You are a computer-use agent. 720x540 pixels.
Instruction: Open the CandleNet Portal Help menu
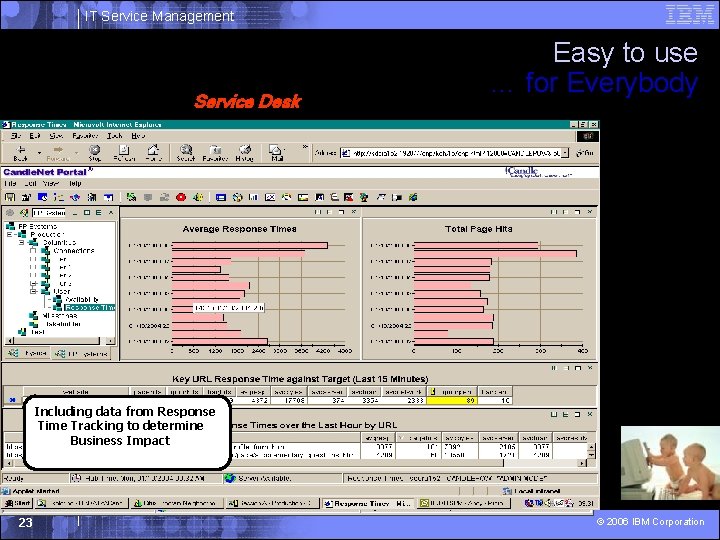[75, 184]
